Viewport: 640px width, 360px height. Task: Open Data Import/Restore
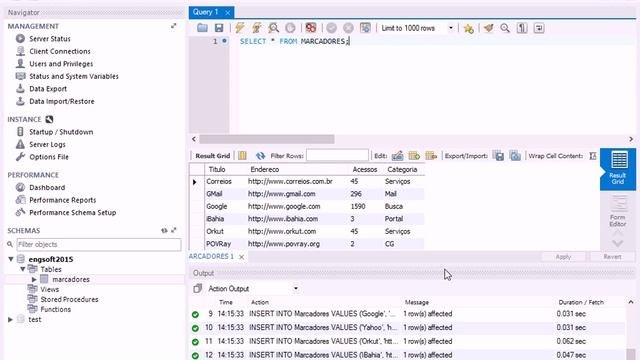pos(62,101)
